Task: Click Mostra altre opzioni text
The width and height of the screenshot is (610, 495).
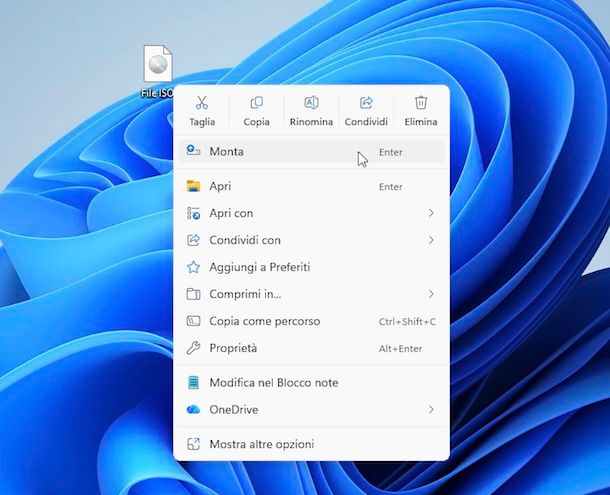Action: (261, 444)
